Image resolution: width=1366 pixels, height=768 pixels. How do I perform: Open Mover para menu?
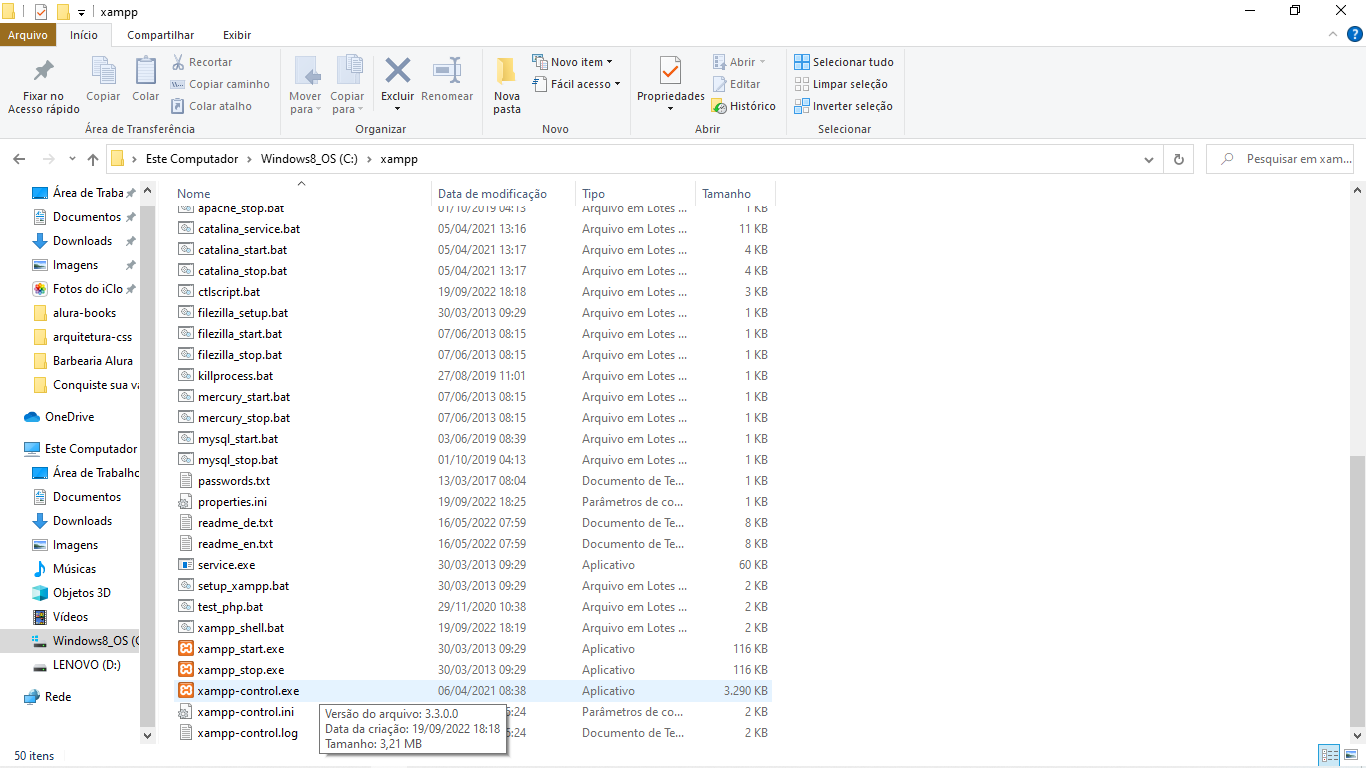pos(306,85)
